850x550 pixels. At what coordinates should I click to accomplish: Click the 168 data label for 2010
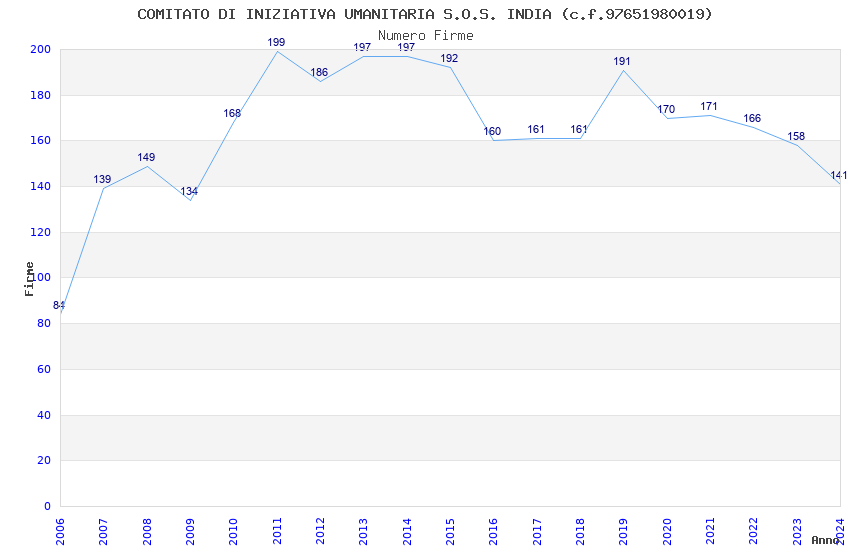pyautogui.click(x=232, y=114)
